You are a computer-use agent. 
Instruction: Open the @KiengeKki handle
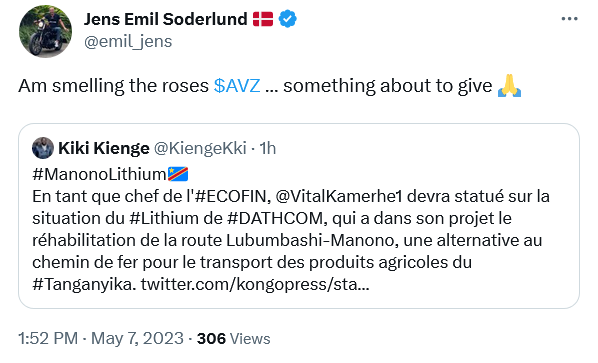coord(200,148)
